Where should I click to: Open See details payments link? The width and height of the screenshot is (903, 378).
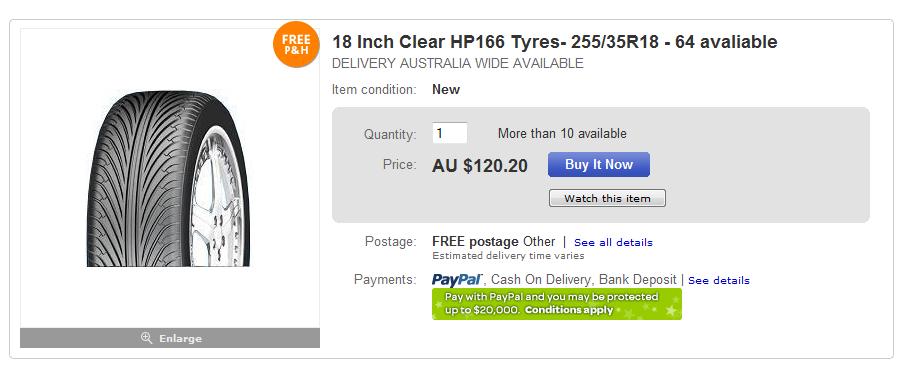719,281
